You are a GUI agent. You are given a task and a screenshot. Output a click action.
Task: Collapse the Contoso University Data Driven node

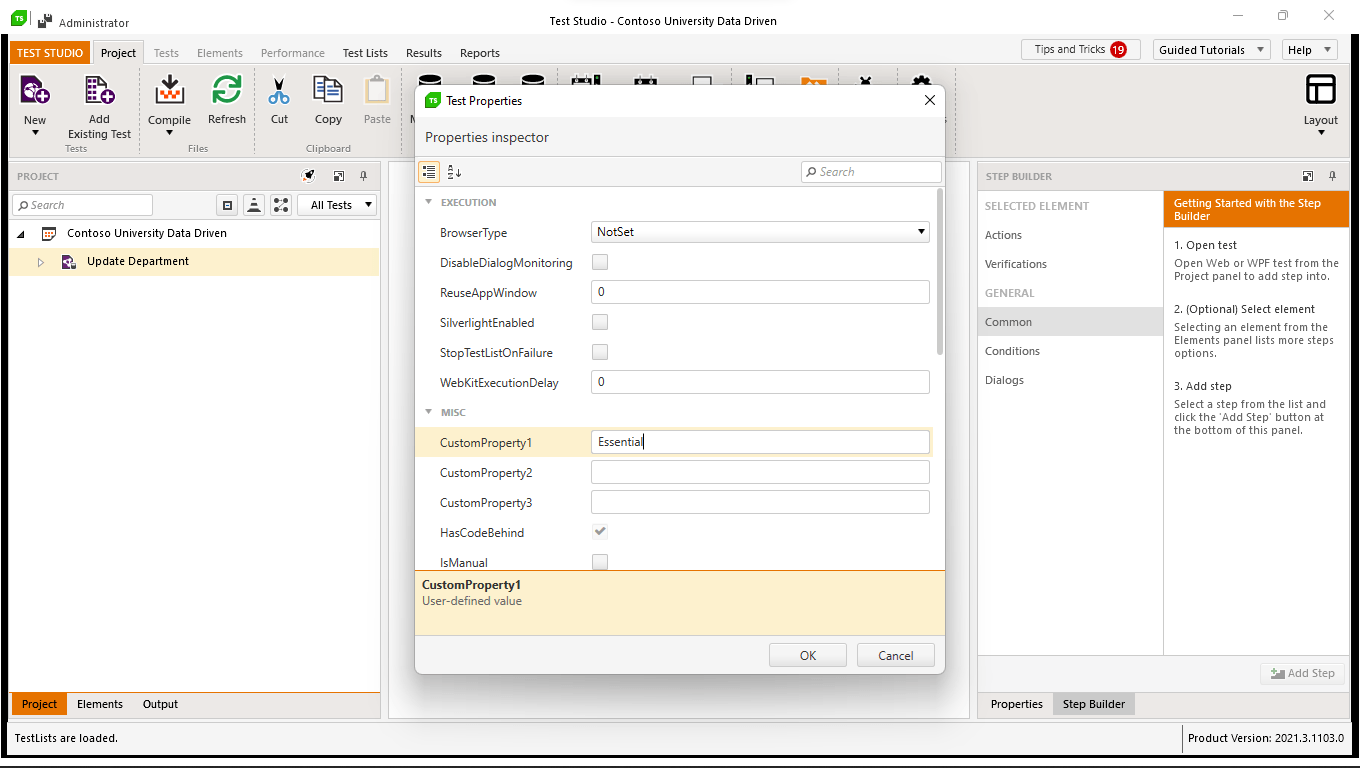[20, 234]
